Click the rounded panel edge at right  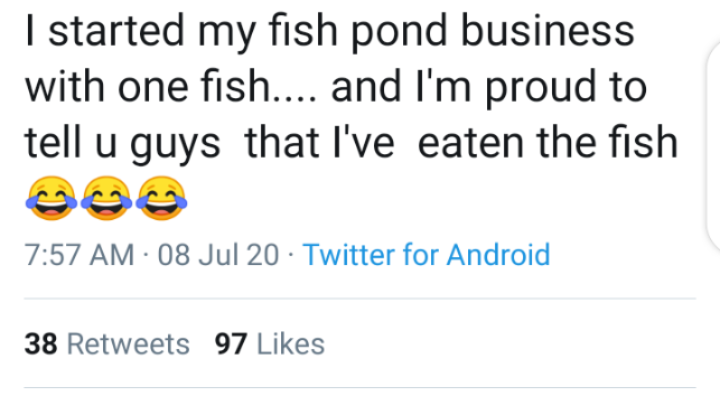pyautogui.click(x=713, y=147)
